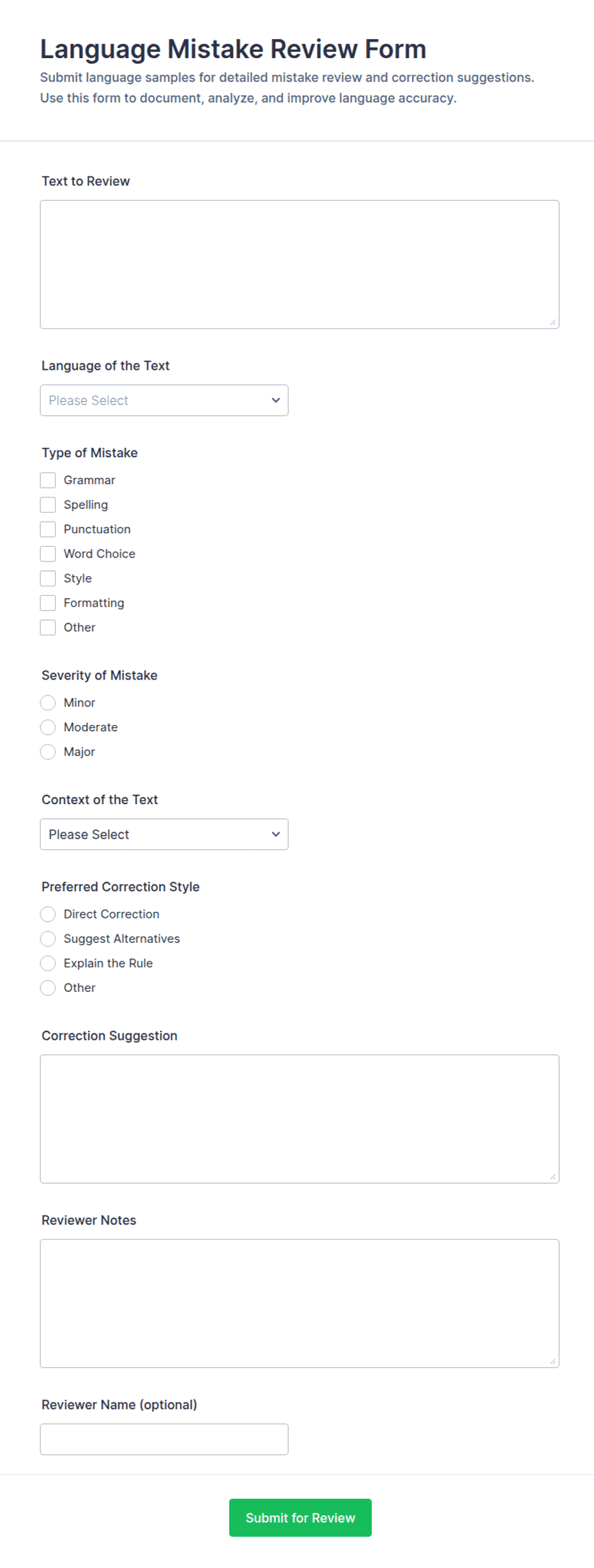This screenshot has height=1568, width=594.
Task: Click the Submit for Review button
Action: pyautogui.click(x=300, y=1518)
